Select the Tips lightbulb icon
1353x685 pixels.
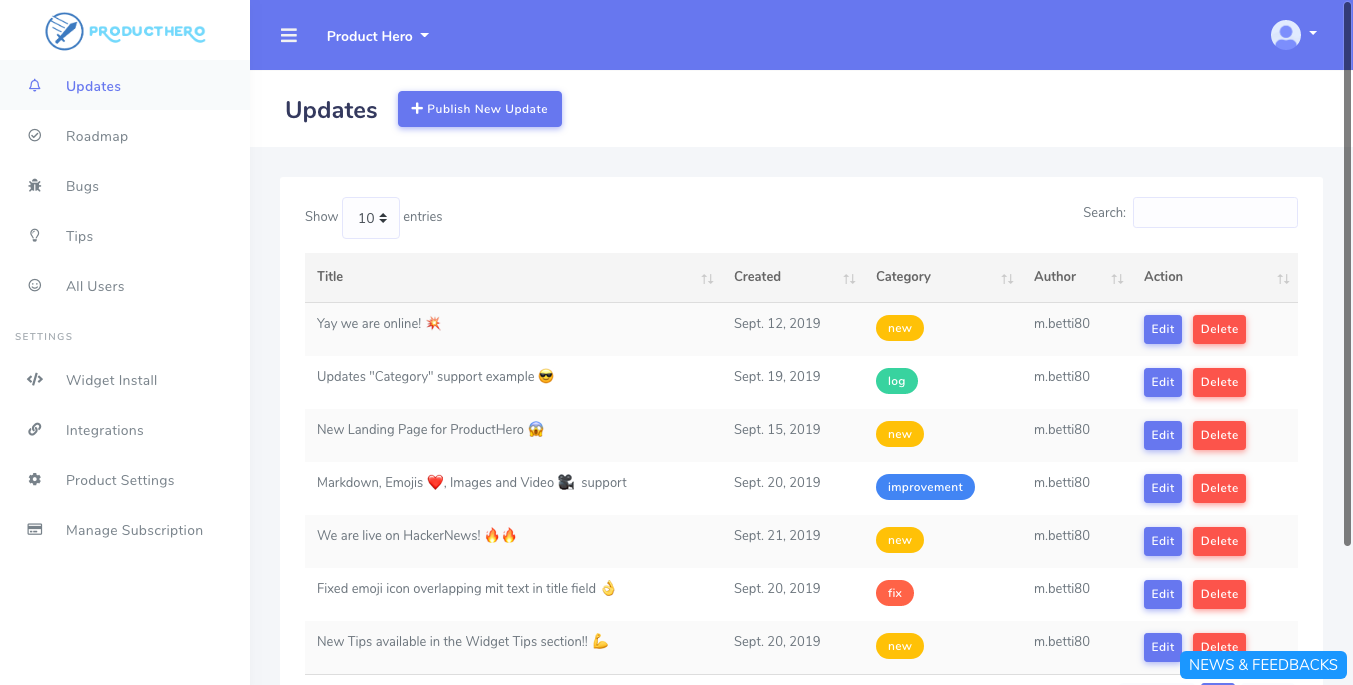(x=34, y=235)
